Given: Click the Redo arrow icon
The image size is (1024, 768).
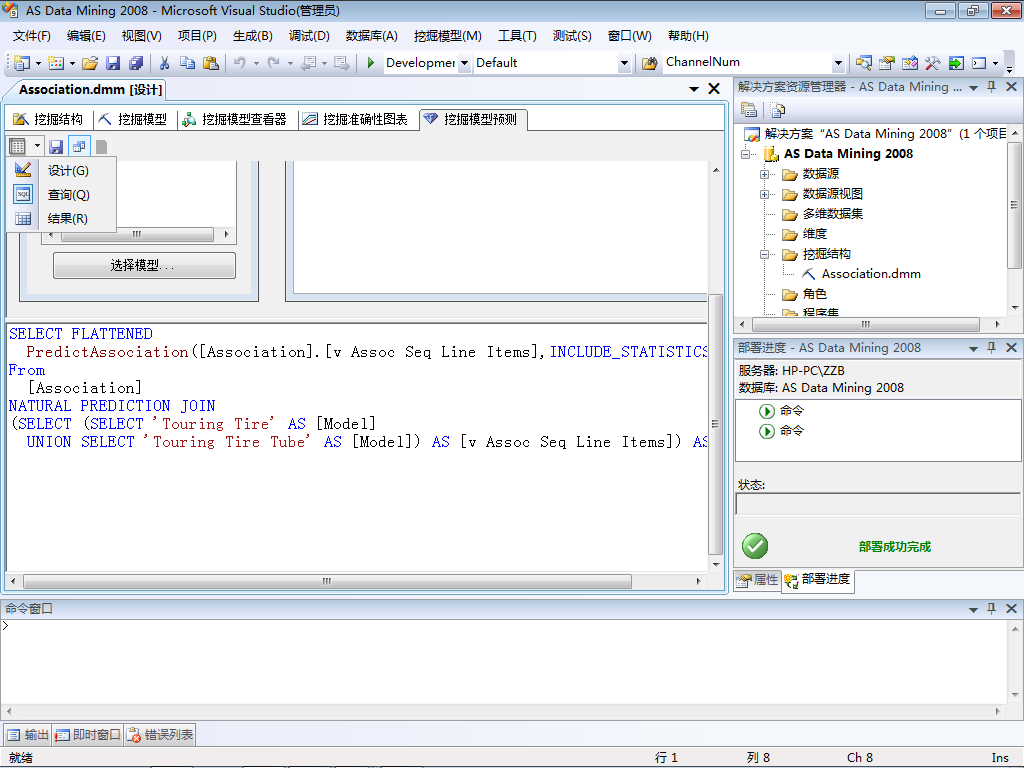Looking at the screenshot, I should click(x=274, y=63).
